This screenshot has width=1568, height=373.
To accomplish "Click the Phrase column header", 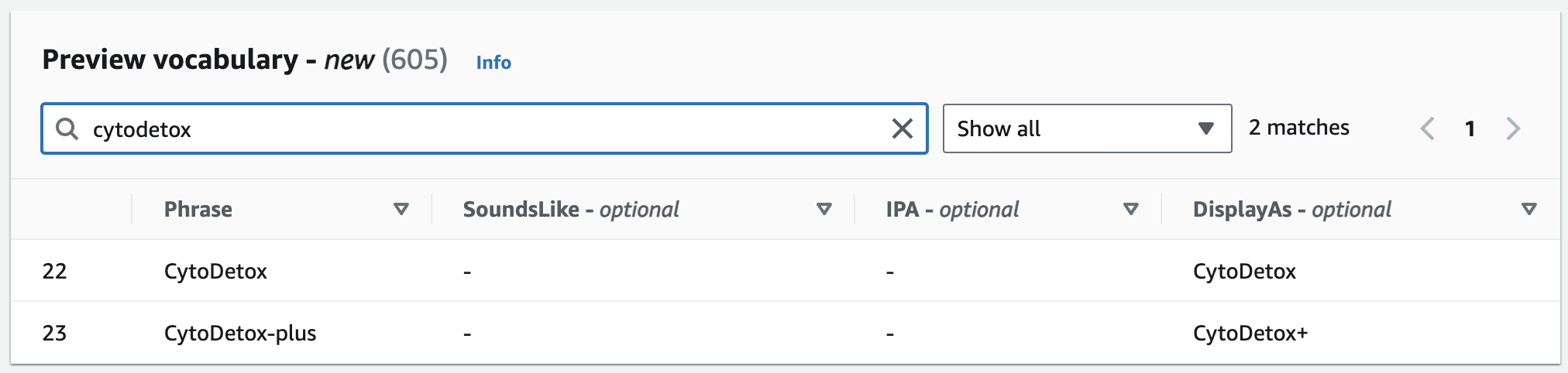I will [x=198, y=209].
